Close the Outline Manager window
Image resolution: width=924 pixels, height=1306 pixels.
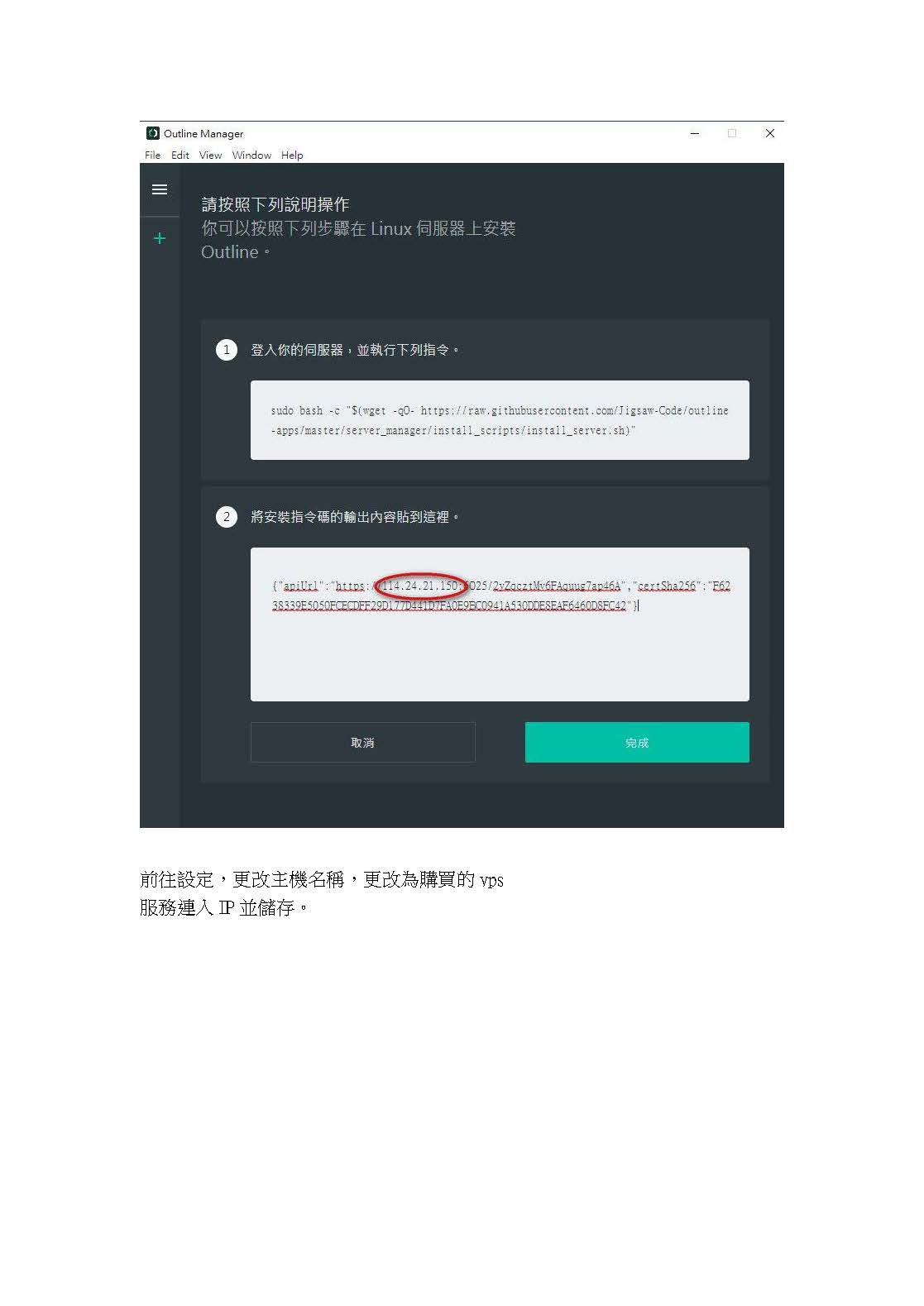tap(770, 133)
